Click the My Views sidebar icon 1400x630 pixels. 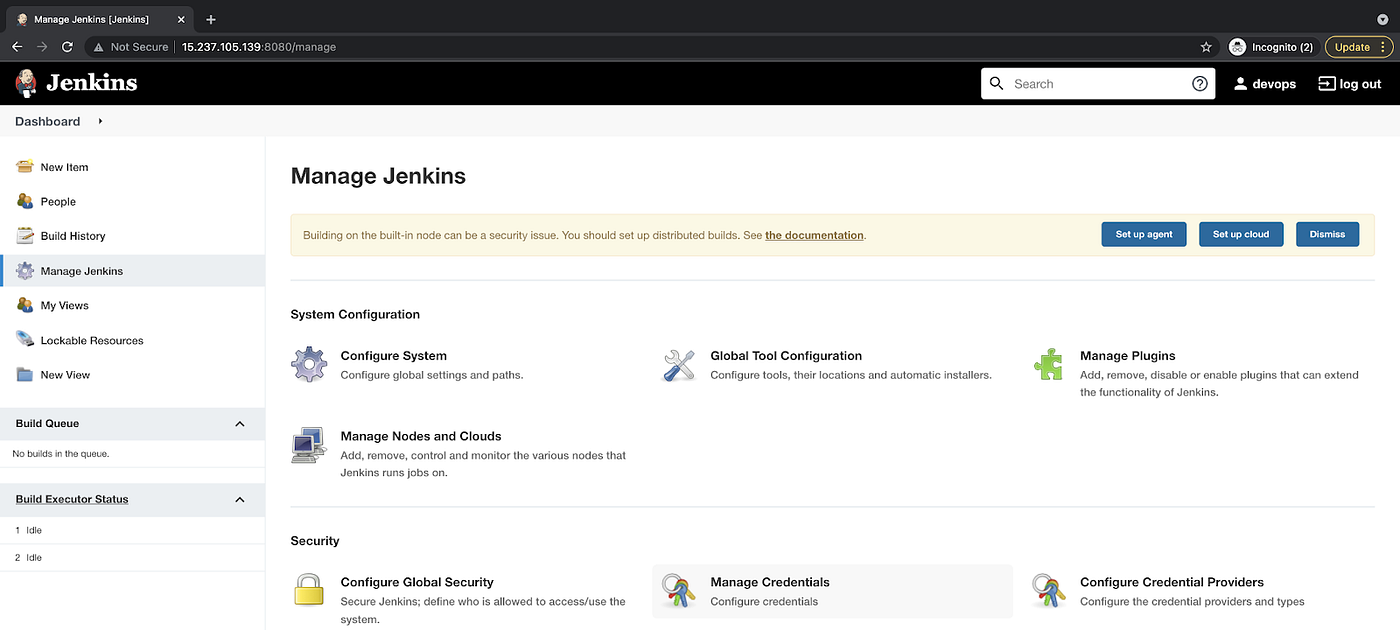point(25,305)
